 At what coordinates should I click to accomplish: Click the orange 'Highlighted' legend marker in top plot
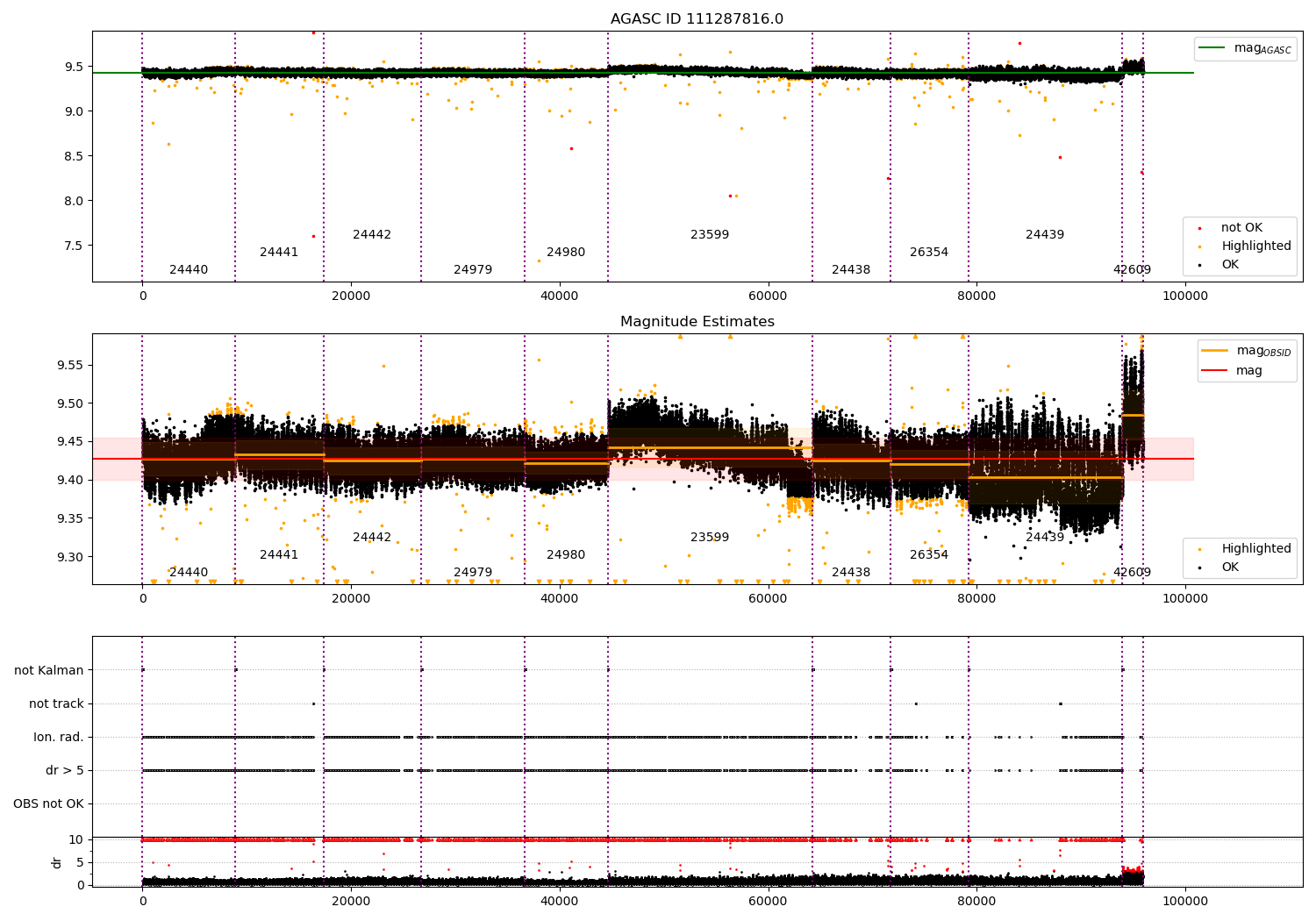click(x=1199, y=246)
